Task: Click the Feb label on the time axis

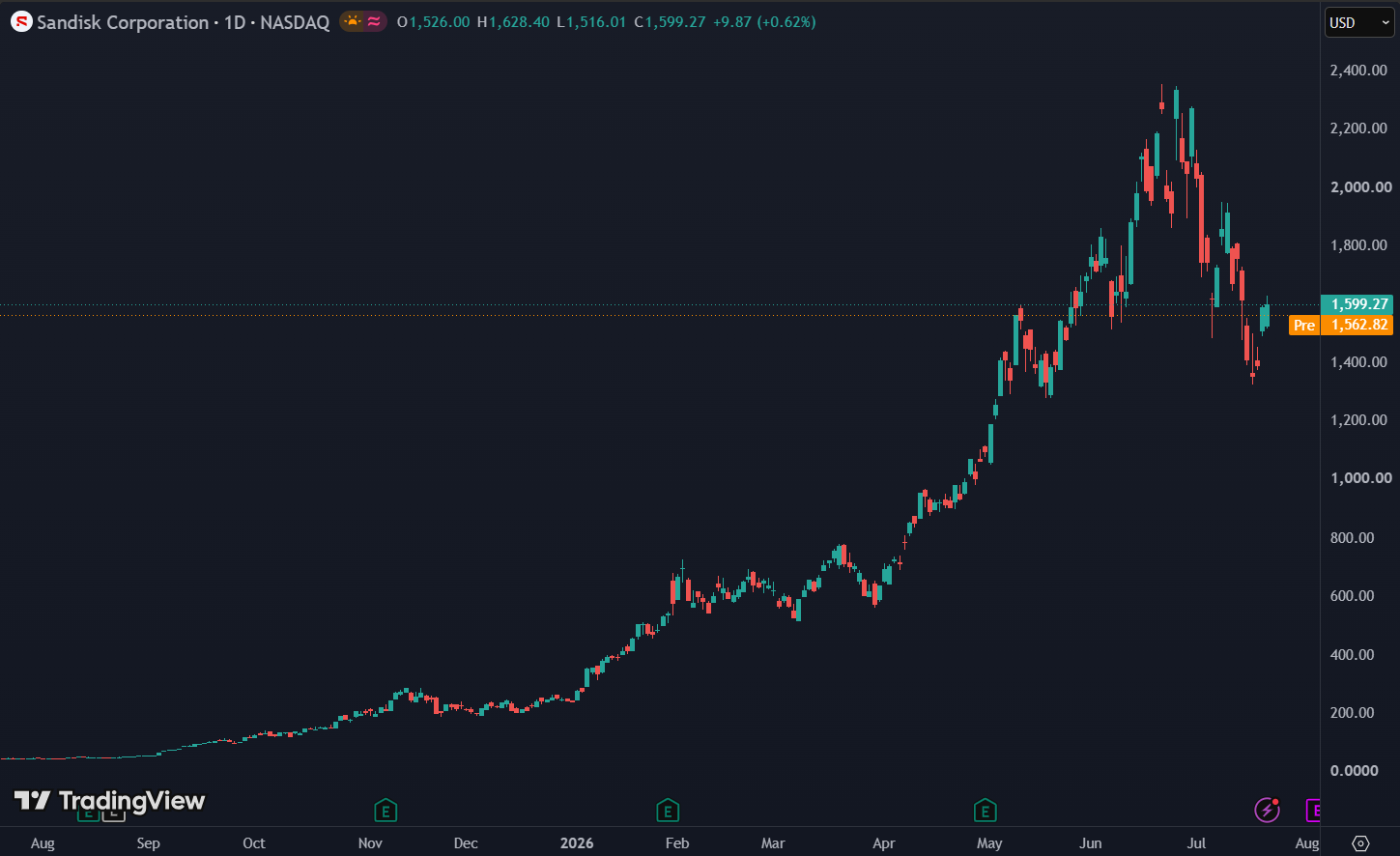Action: [x=677, y=843]
